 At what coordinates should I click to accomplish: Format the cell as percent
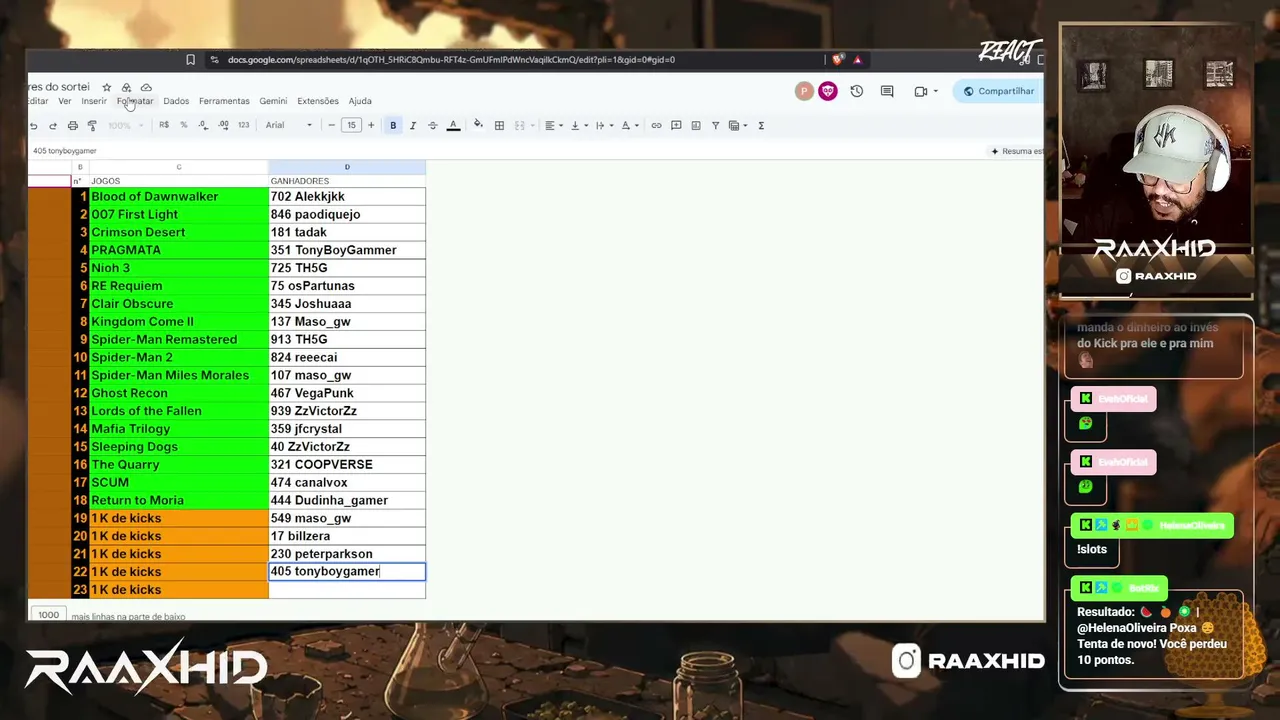pos(183,126)
